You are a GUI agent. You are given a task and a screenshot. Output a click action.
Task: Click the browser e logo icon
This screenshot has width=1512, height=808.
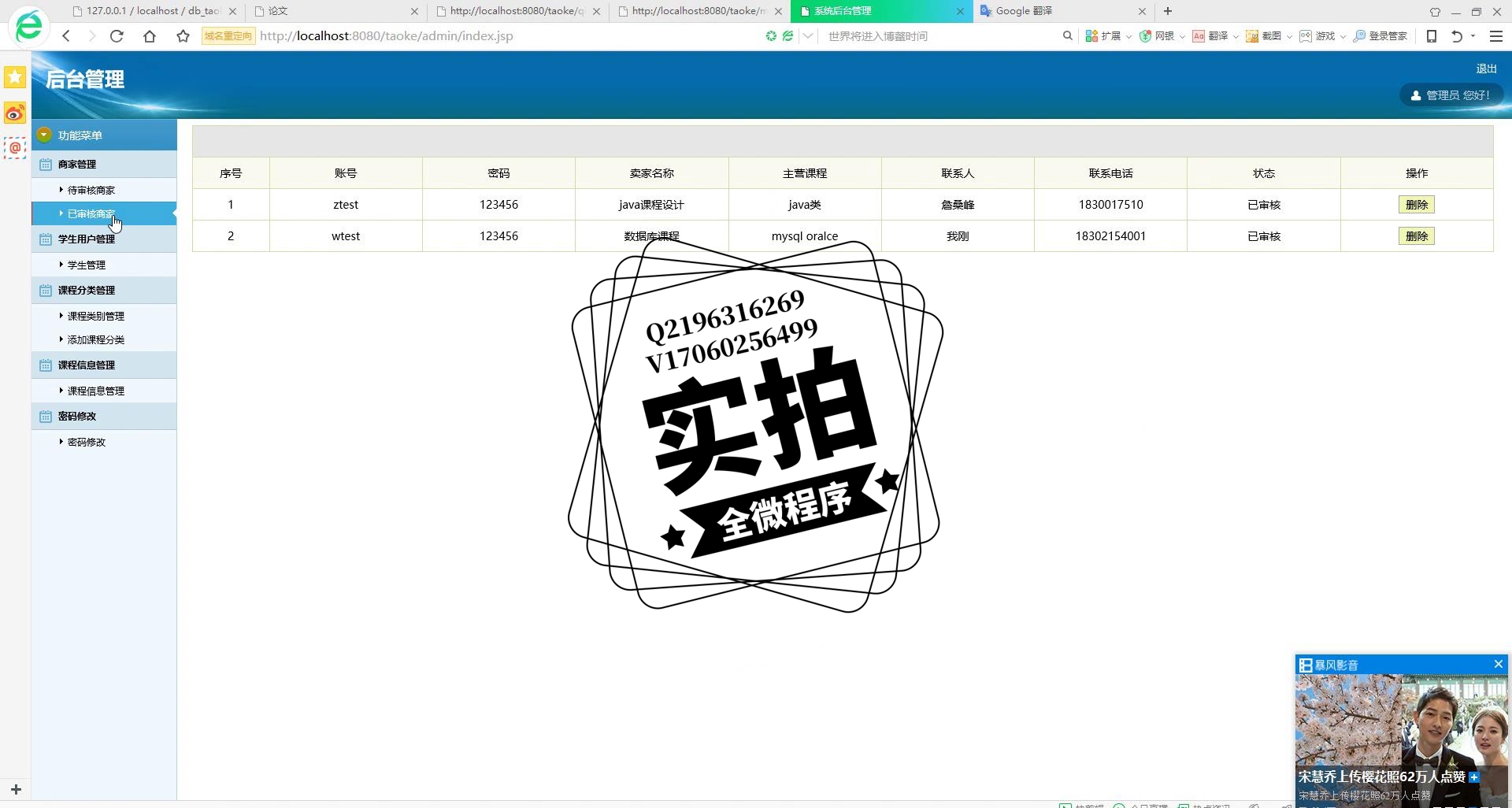point(28,26)
